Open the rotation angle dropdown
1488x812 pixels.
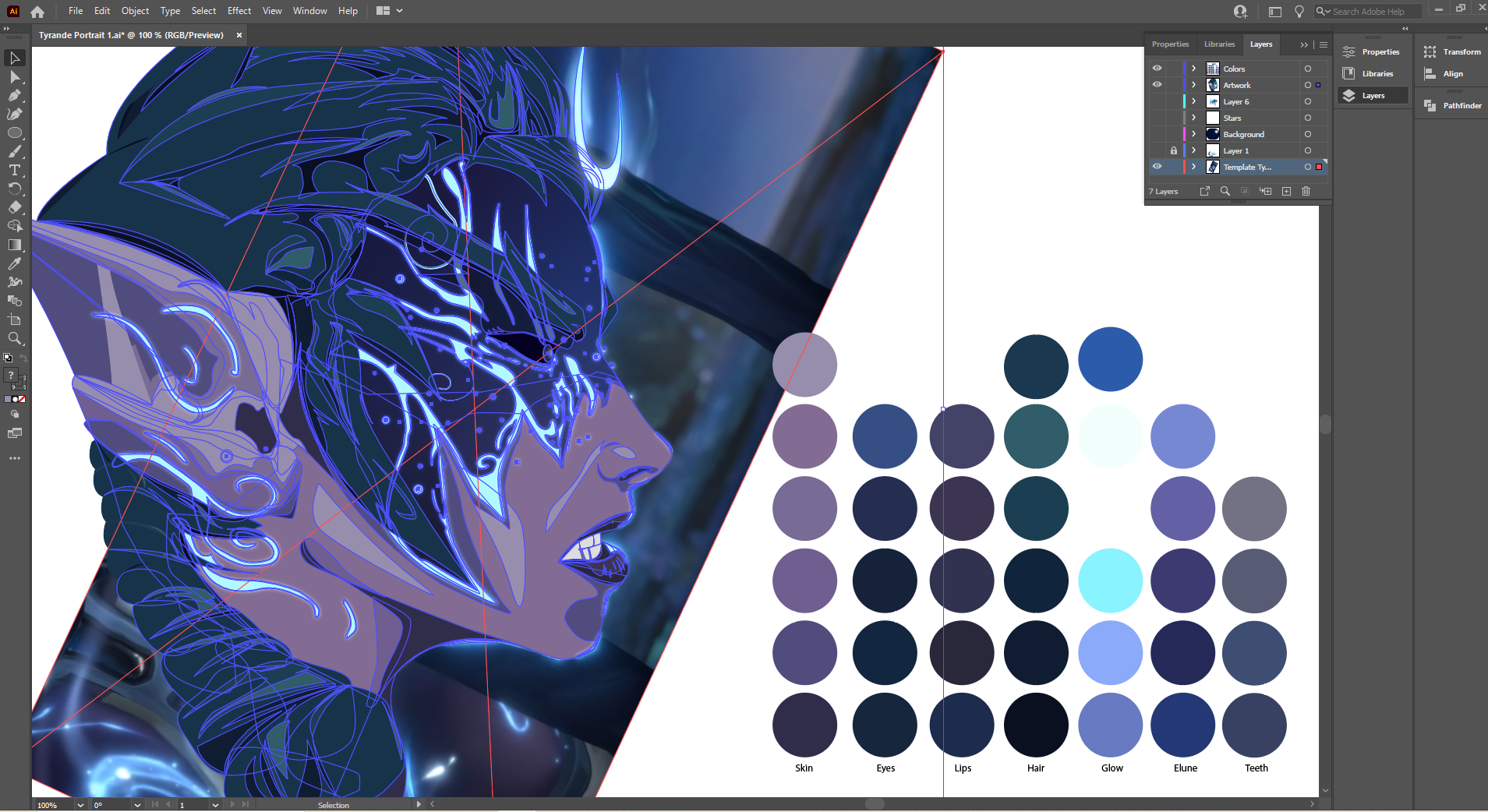coord(137,805)
